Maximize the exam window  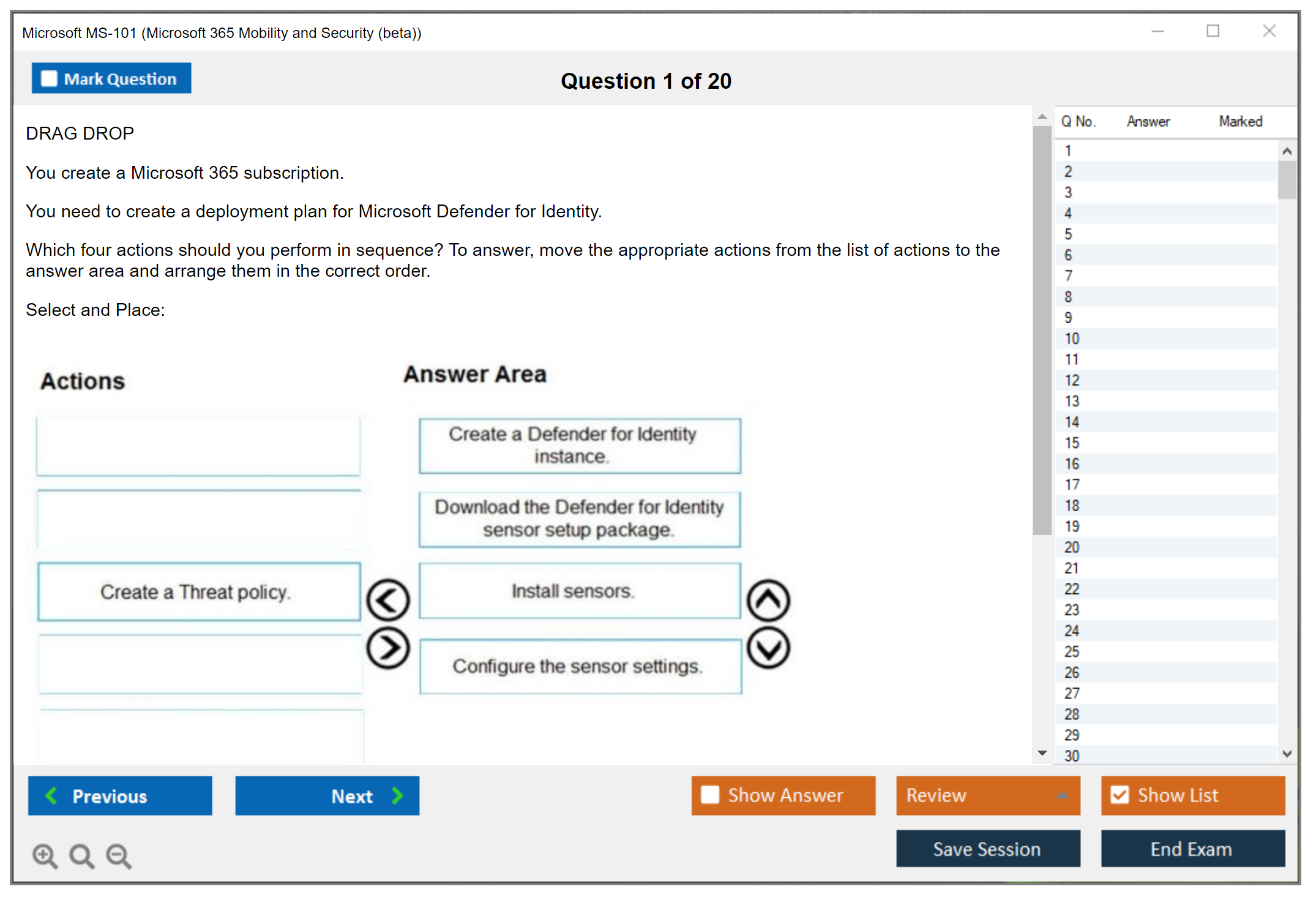[1213, 31]
